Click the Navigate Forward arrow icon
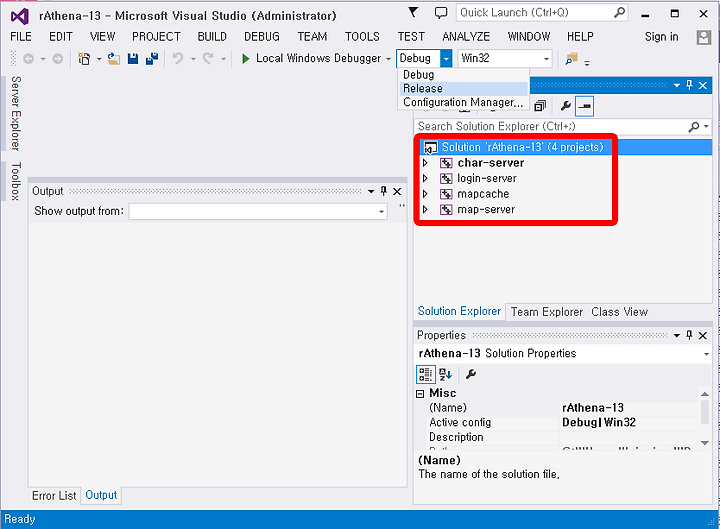This screenshot has height=529, width=720. click(x=58, y=59)
